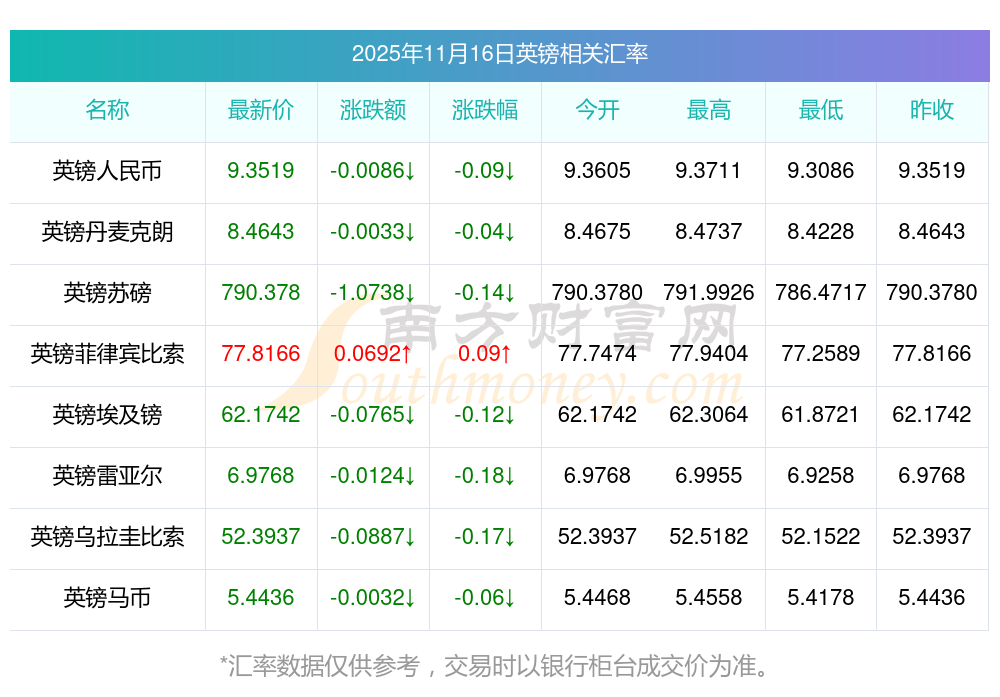
Task: Click change amount -0.0765↓
Action: 373,415
